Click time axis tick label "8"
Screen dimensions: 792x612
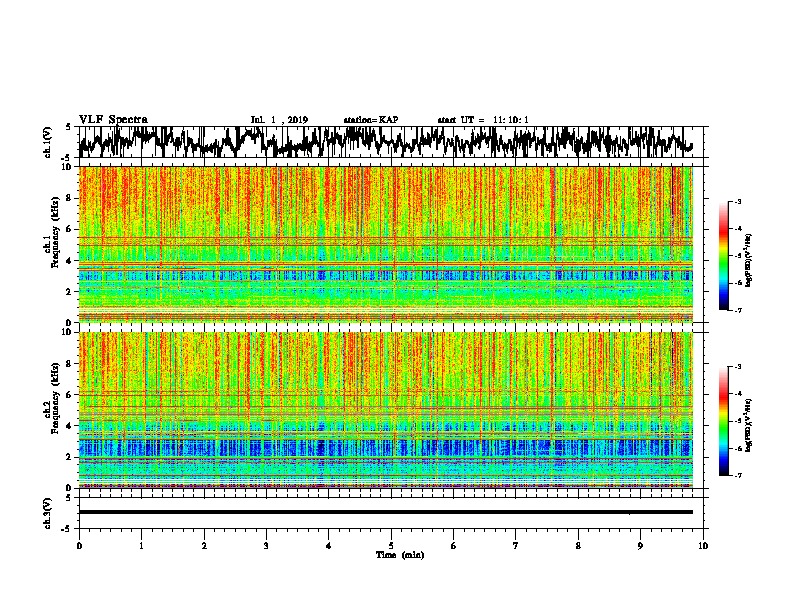click(578, 546)
